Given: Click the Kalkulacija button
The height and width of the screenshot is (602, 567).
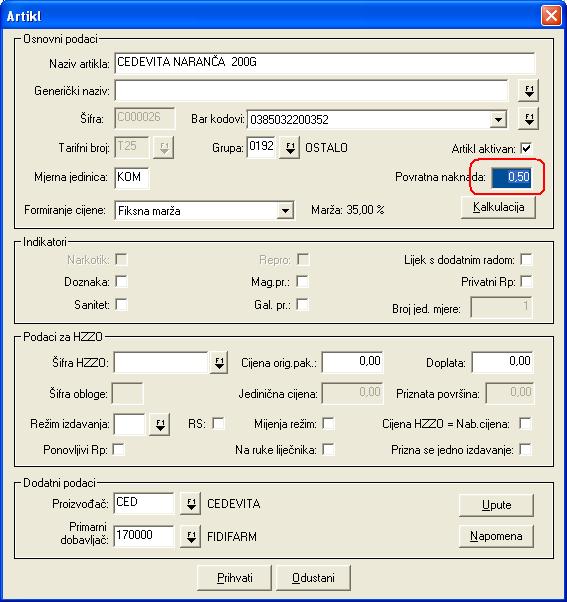Looking at the screenshot, I should coord(498,207).
